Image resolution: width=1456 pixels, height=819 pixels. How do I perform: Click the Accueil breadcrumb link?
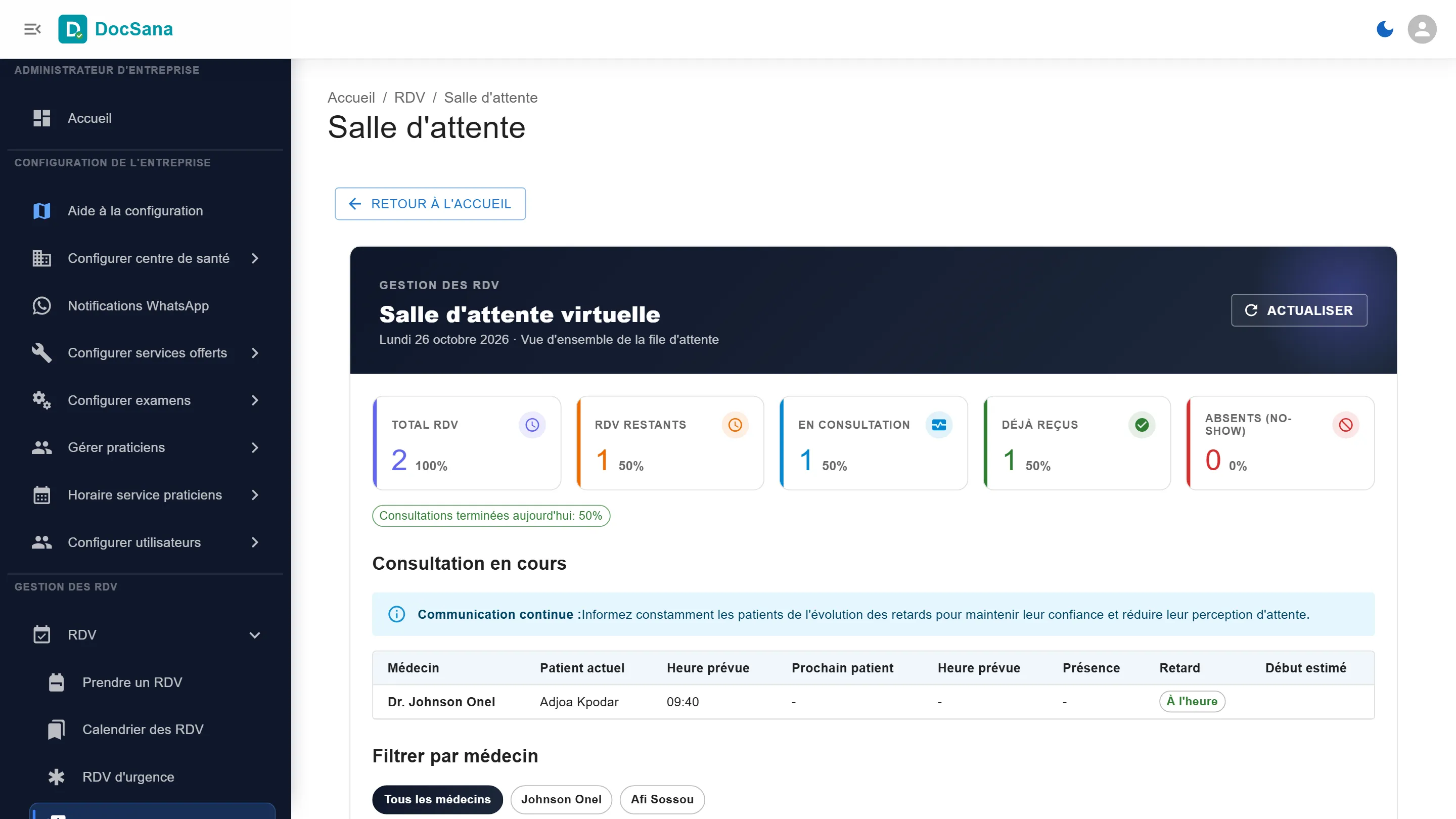[351, 97]
